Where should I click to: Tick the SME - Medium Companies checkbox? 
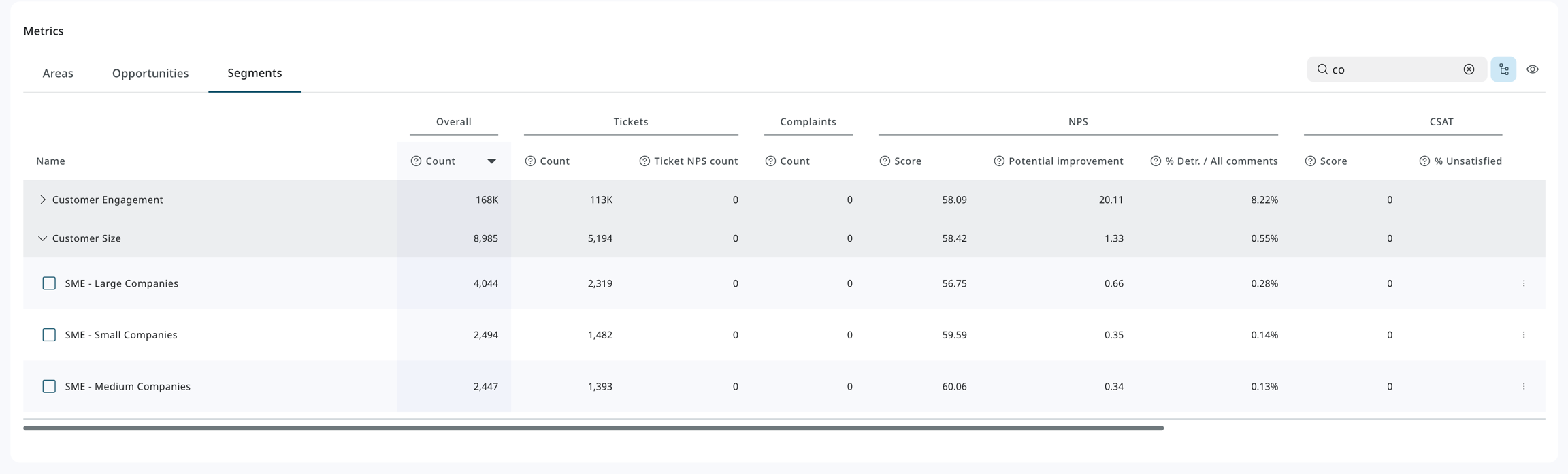click(x=49, y=386)
